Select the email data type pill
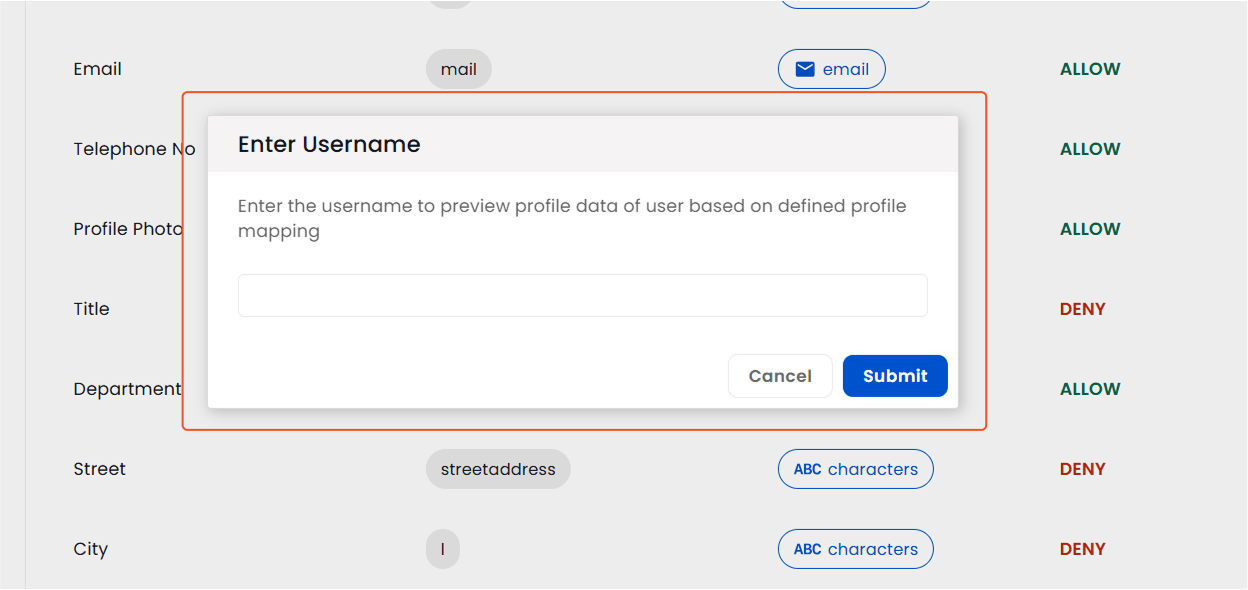The width and height of the screenshot is (1248, 590). click(x=831, y=69)
